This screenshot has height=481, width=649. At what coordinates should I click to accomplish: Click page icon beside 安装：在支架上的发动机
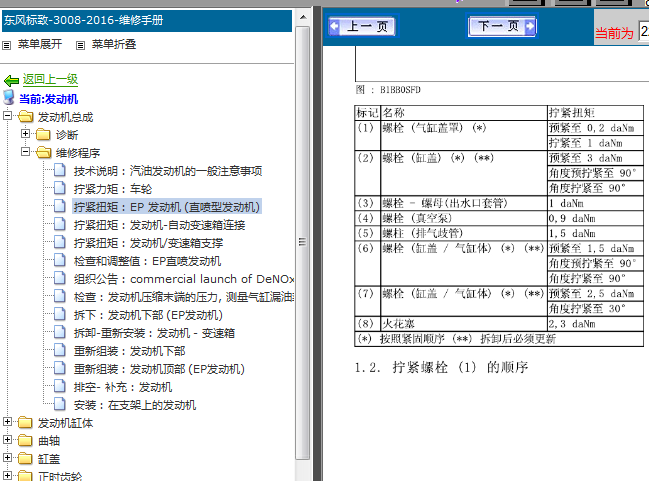(x=60, y=404)
